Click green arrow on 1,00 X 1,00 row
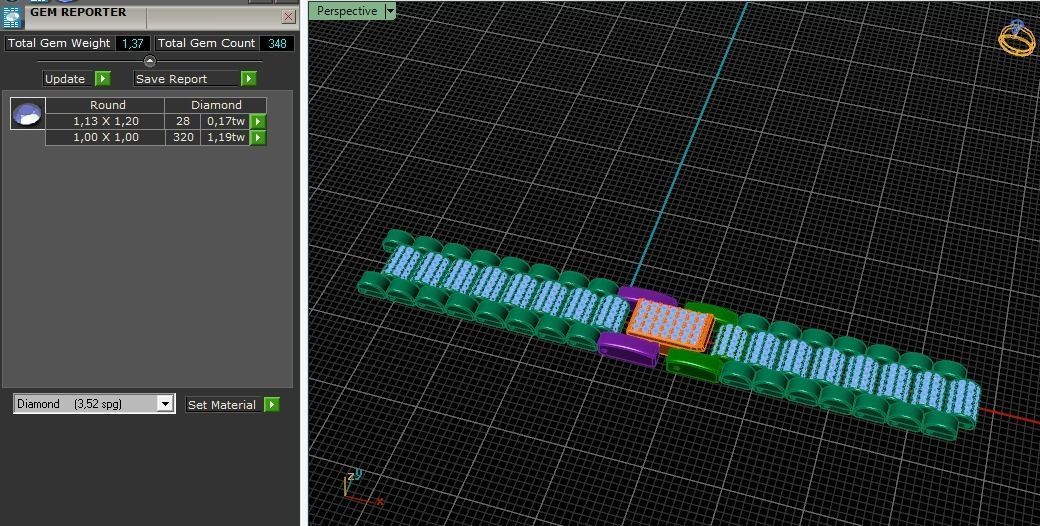1040x526 pixels. click(x=257, y=137)
